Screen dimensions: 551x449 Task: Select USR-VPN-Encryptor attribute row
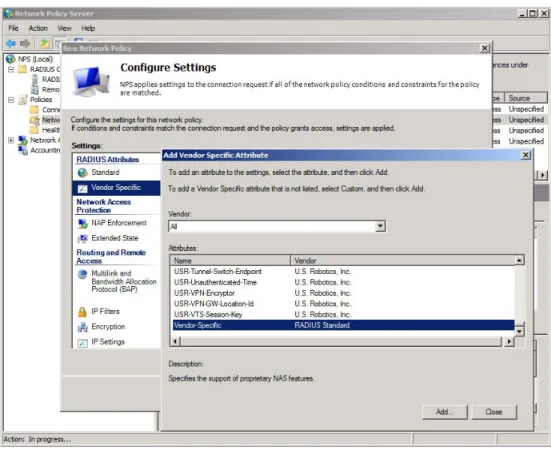tap(343, 293)
